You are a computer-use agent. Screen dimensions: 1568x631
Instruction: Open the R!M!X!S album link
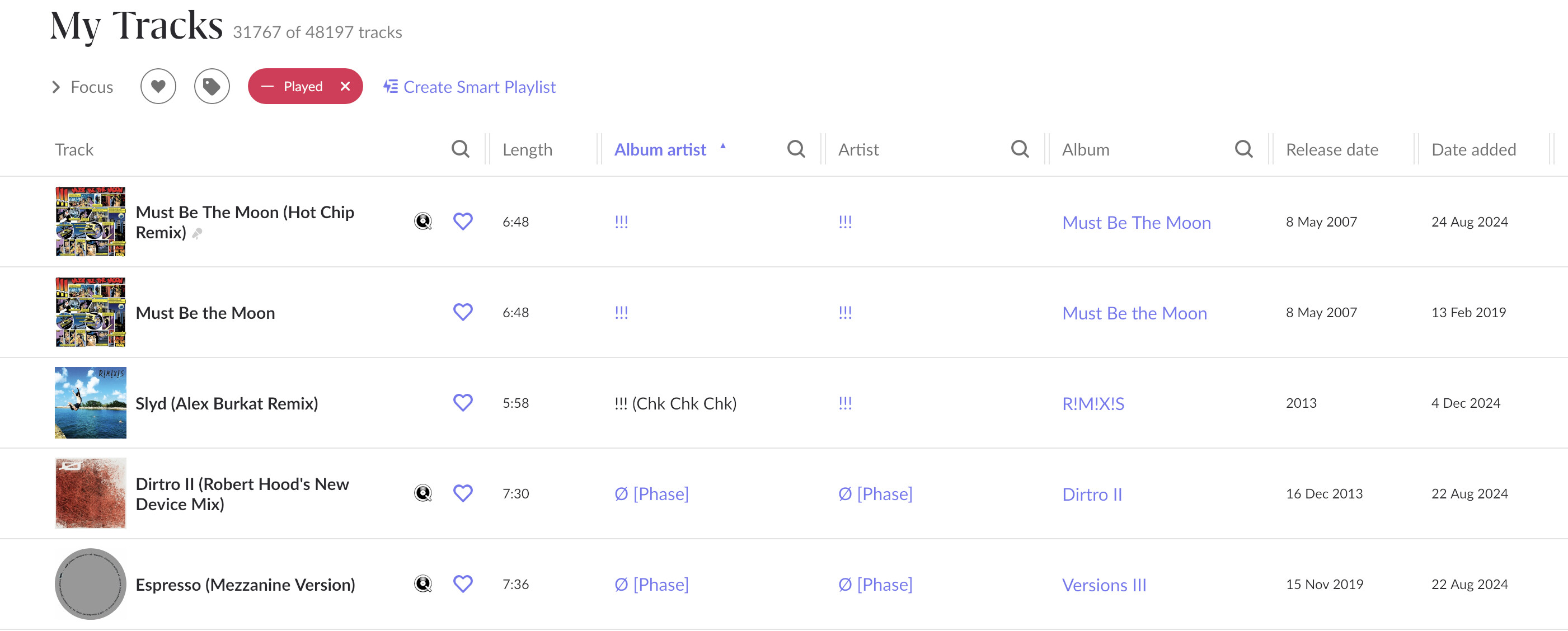coord(1092,403)
